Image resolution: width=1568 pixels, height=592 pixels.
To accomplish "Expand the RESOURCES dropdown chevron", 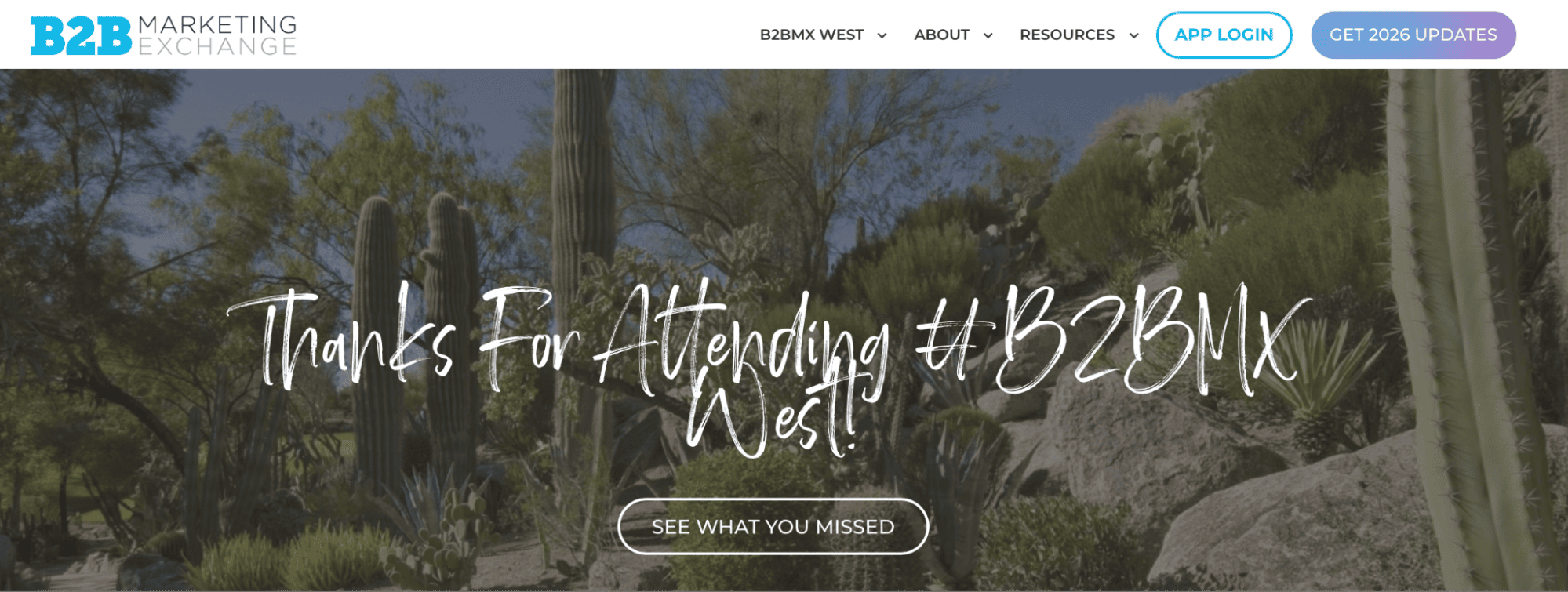I will 1133,35.
